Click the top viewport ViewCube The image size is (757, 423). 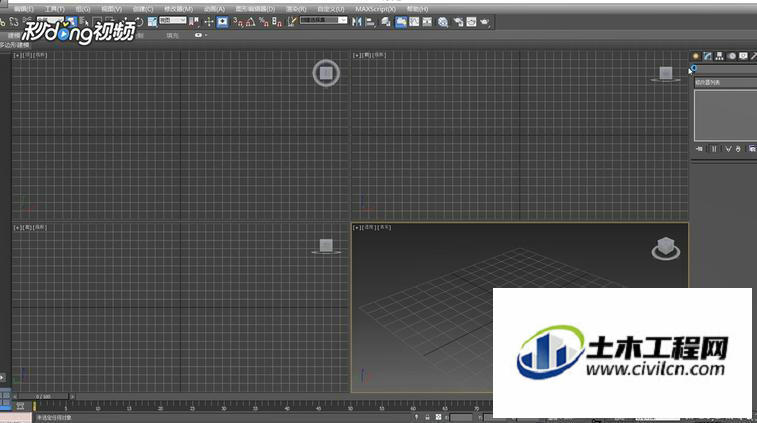(326, 73)
